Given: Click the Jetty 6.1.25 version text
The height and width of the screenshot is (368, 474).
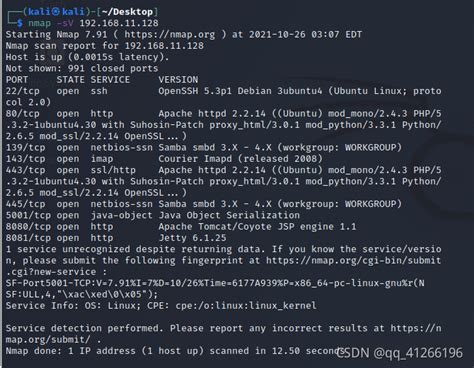Looking at the screenshot, I should tap(192, 238).
